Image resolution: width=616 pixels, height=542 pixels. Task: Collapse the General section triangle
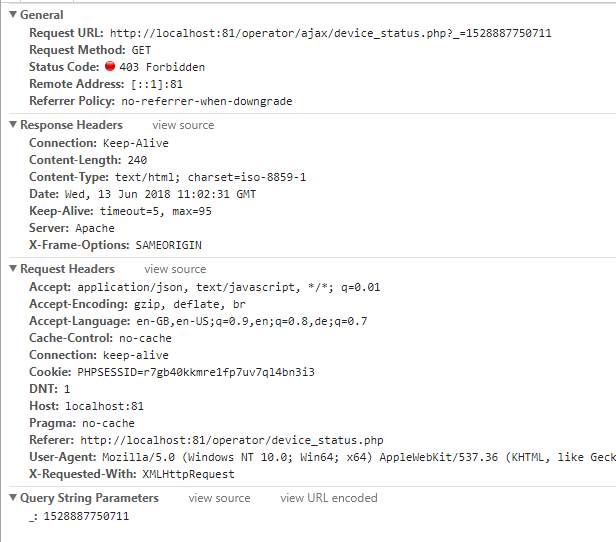[12, 15]
